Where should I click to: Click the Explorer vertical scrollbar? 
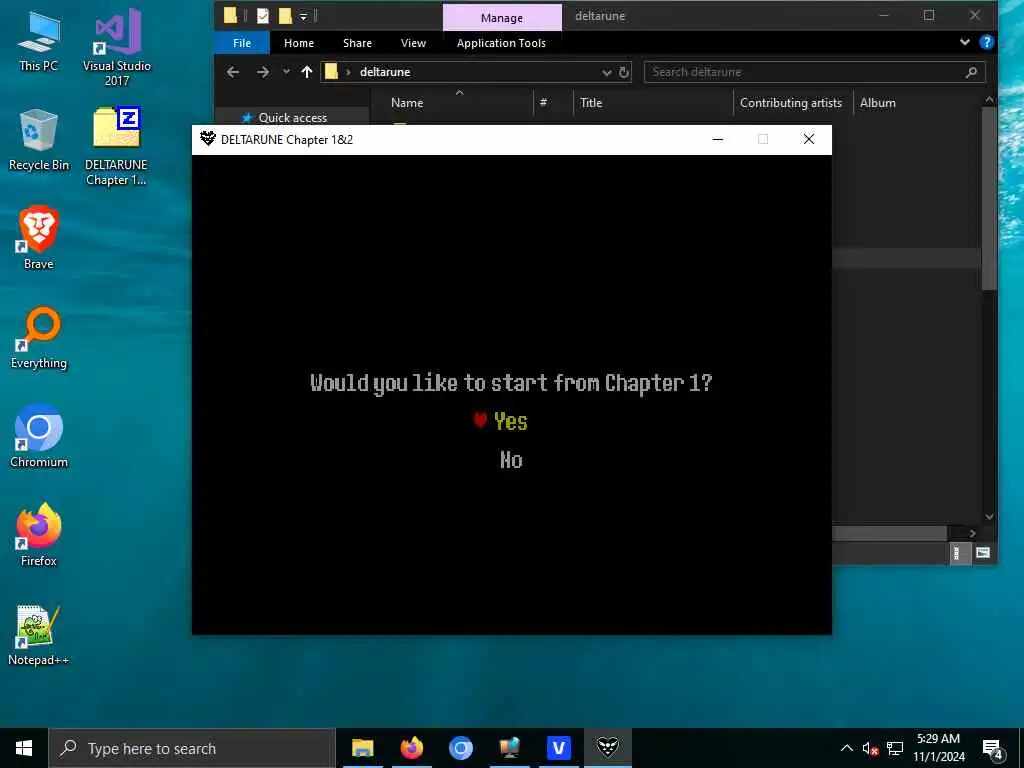pyautogui.click(x=989, y=199)
